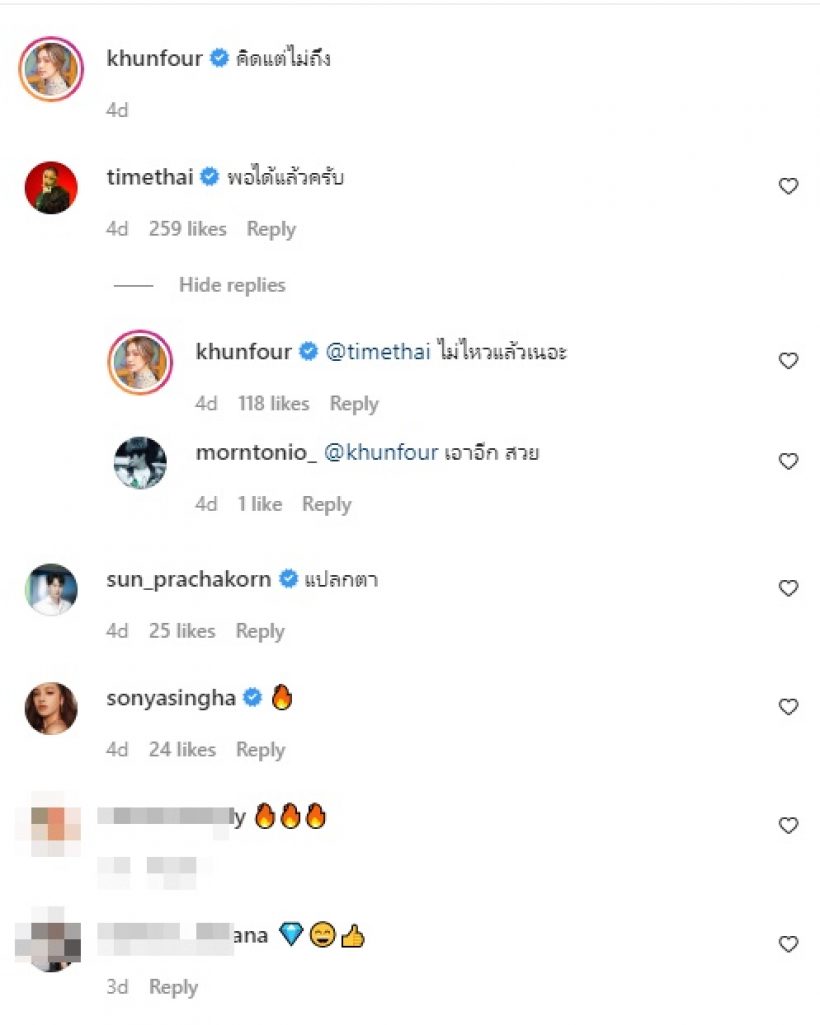Reply to sun_prachakorn's comment
820x1025 pixels.
pos(260,631)
